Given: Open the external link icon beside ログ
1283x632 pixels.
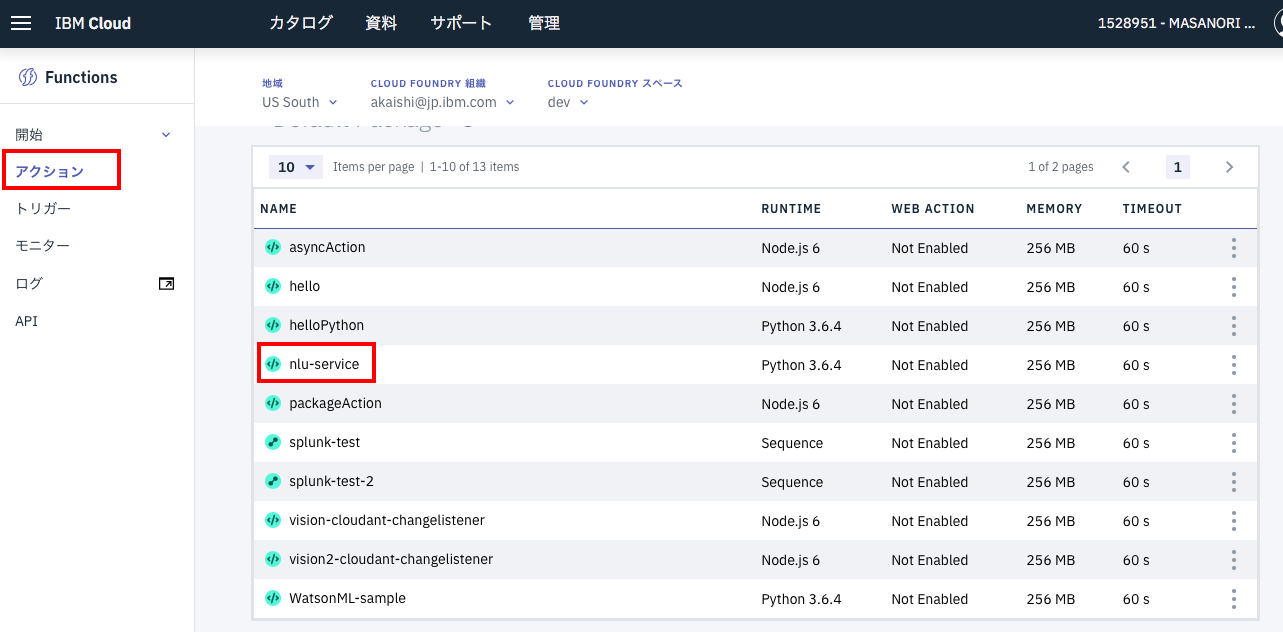Looking at the screenshot, I should pos(164,283).
